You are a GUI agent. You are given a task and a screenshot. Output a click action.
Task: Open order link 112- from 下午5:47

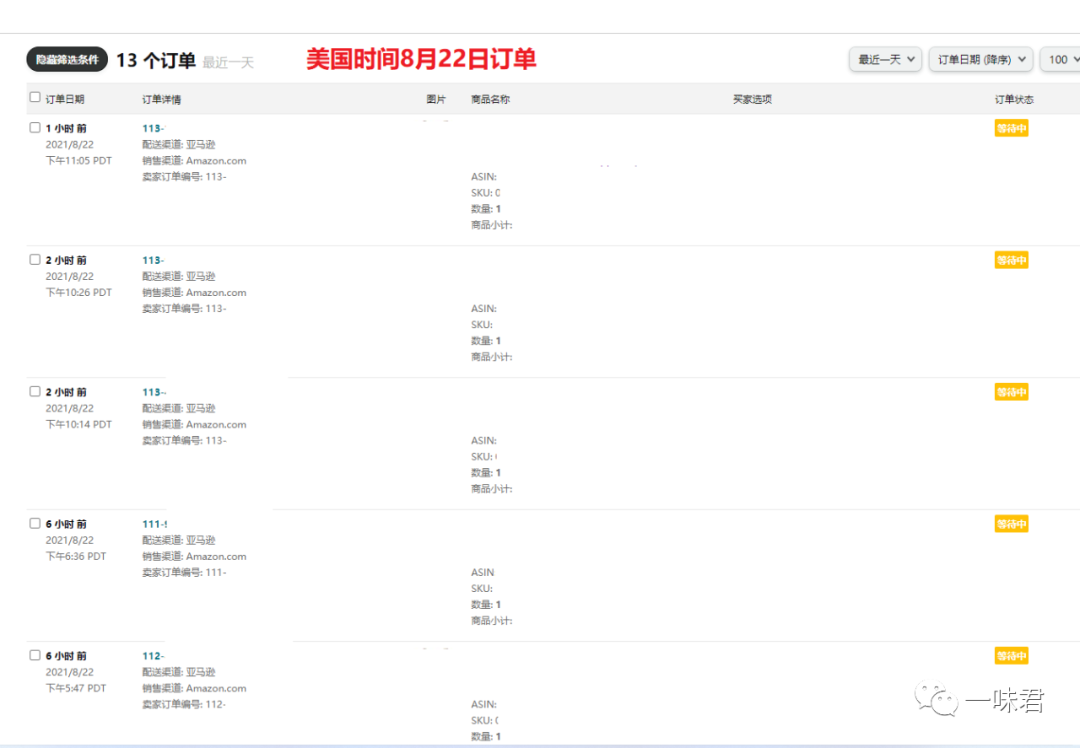153,656
